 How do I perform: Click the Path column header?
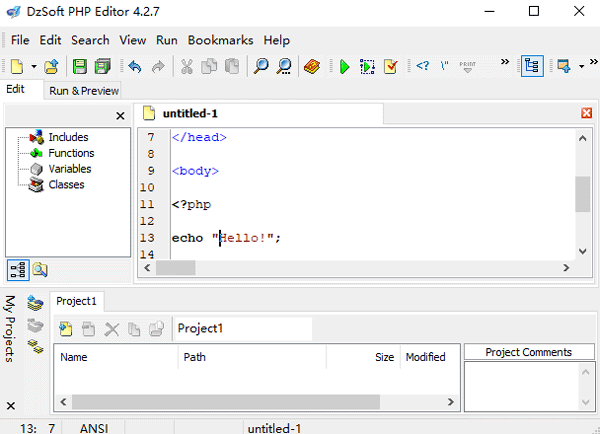tap(195, 356)
